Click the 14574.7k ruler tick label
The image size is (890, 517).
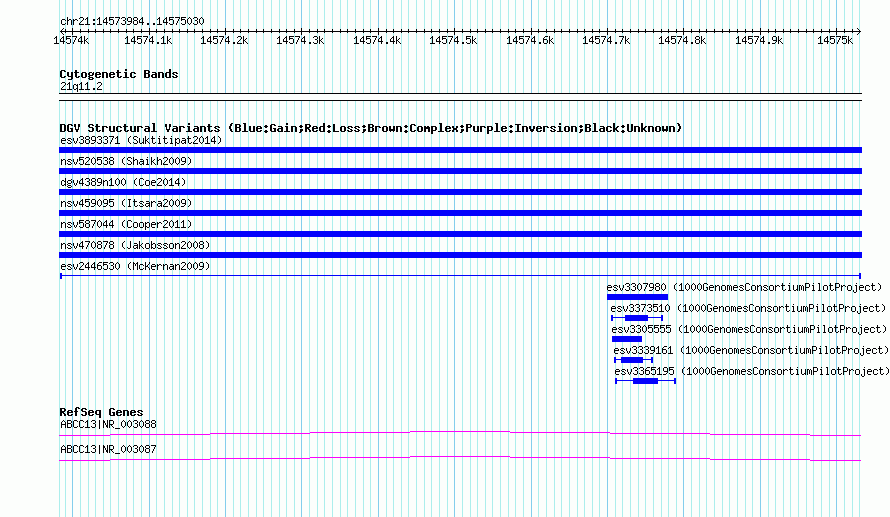pos(606,40)
